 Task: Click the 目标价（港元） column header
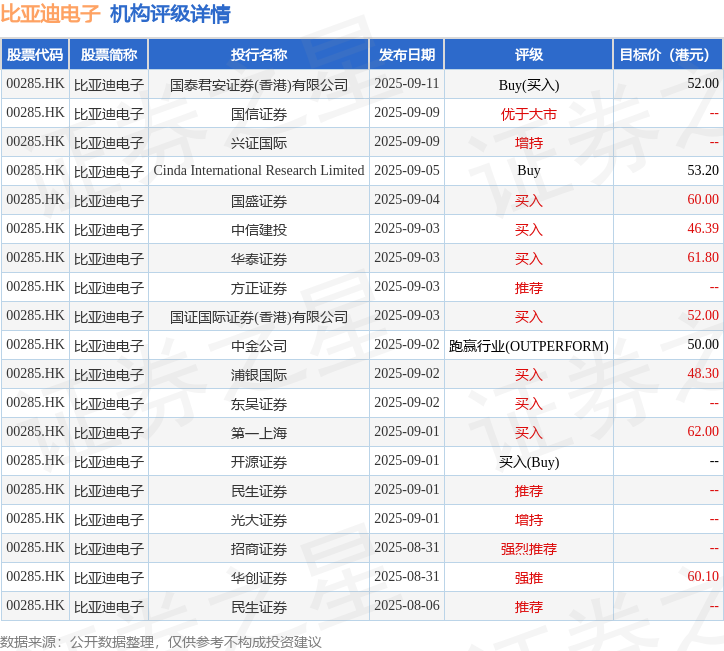click(x=668, y=54)
